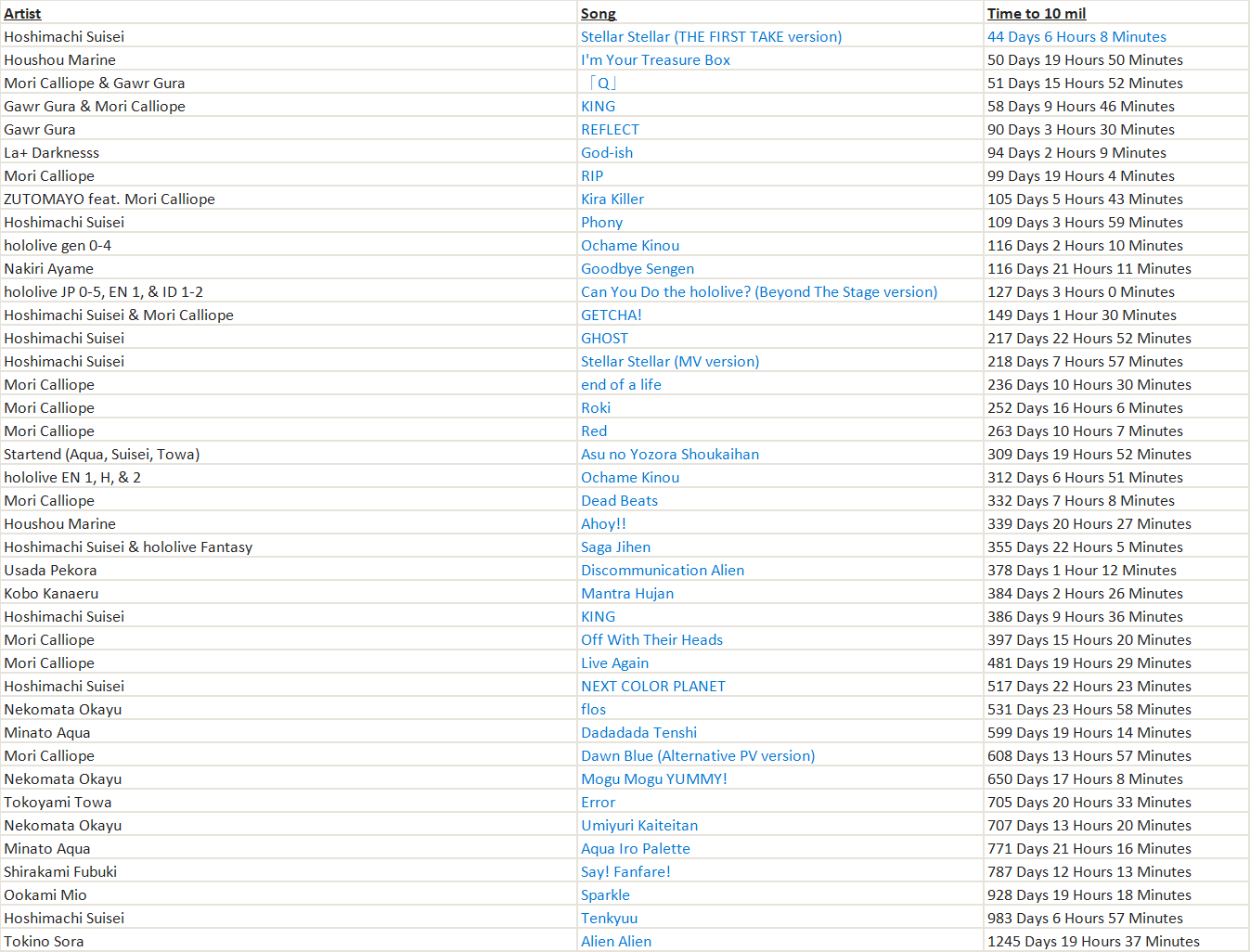This screenshot has height=952, width=1250.
Task: Select the Startend (Aqua, Suisei, Towa) cell
Action: (289, 455)
